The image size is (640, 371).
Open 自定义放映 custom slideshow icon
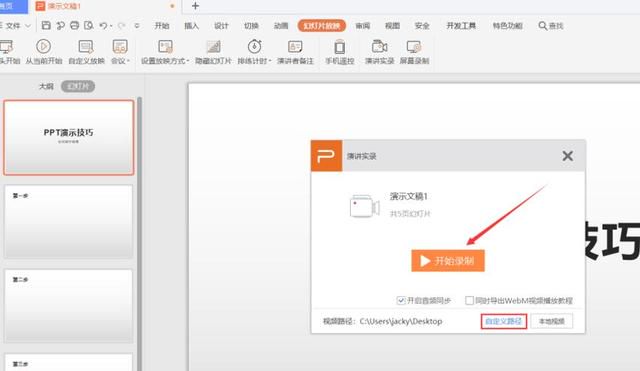pyautogui.click(x=86, y=47)
